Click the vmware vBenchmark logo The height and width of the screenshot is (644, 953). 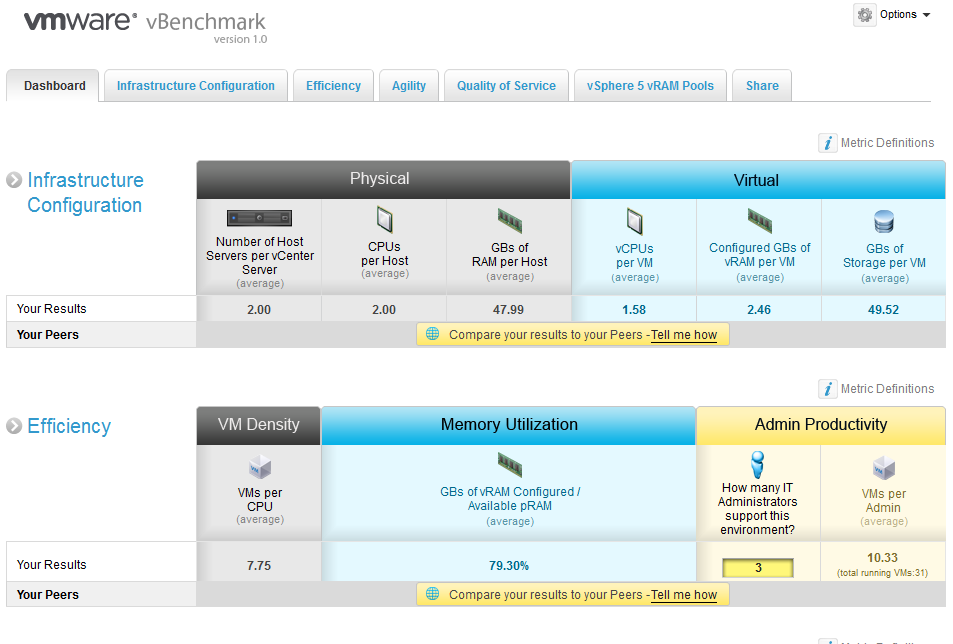pyautogui.click(x=145, y=26)
